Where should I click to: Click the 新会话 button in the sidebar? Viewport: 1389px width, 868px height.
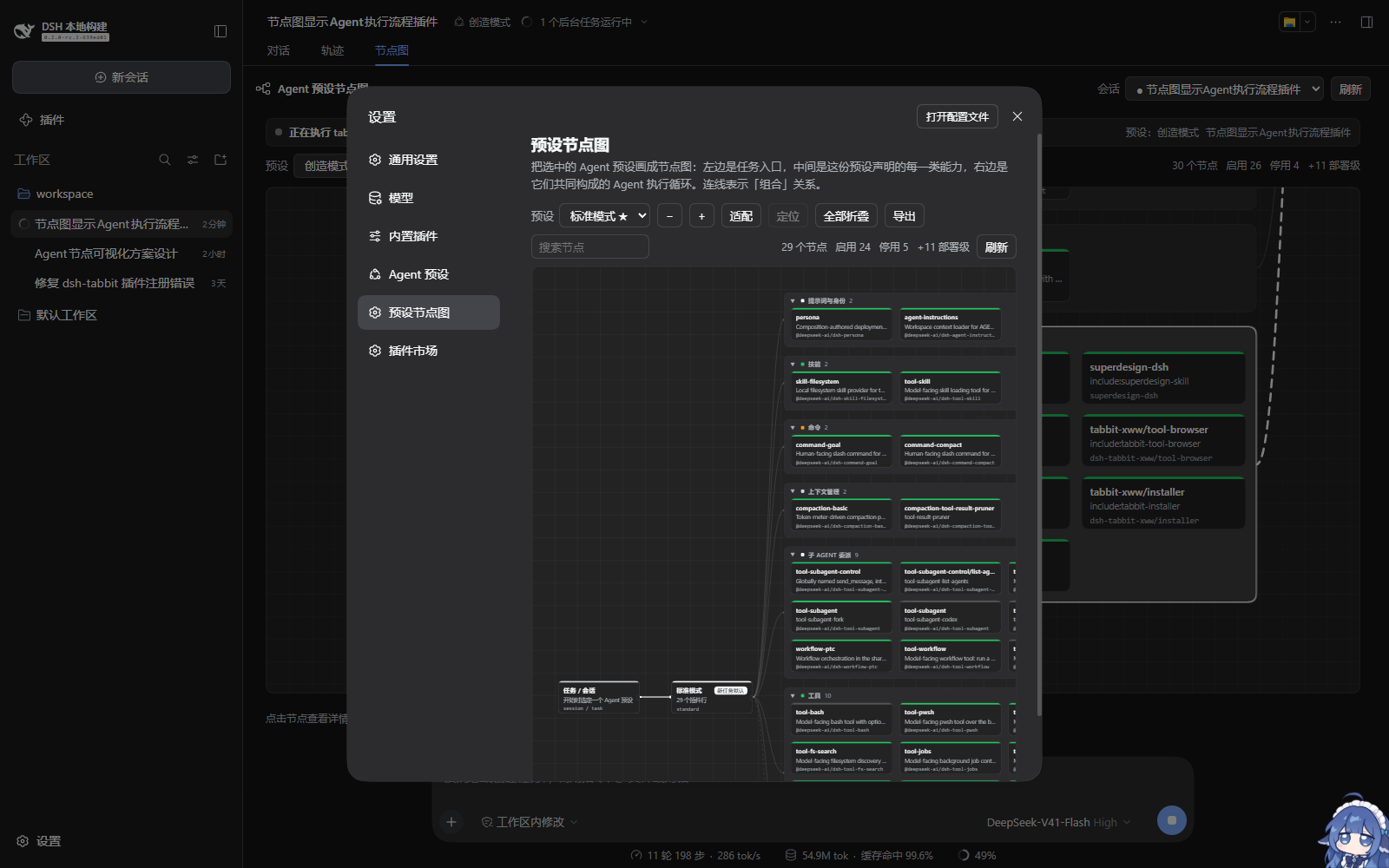click(122, 77)
